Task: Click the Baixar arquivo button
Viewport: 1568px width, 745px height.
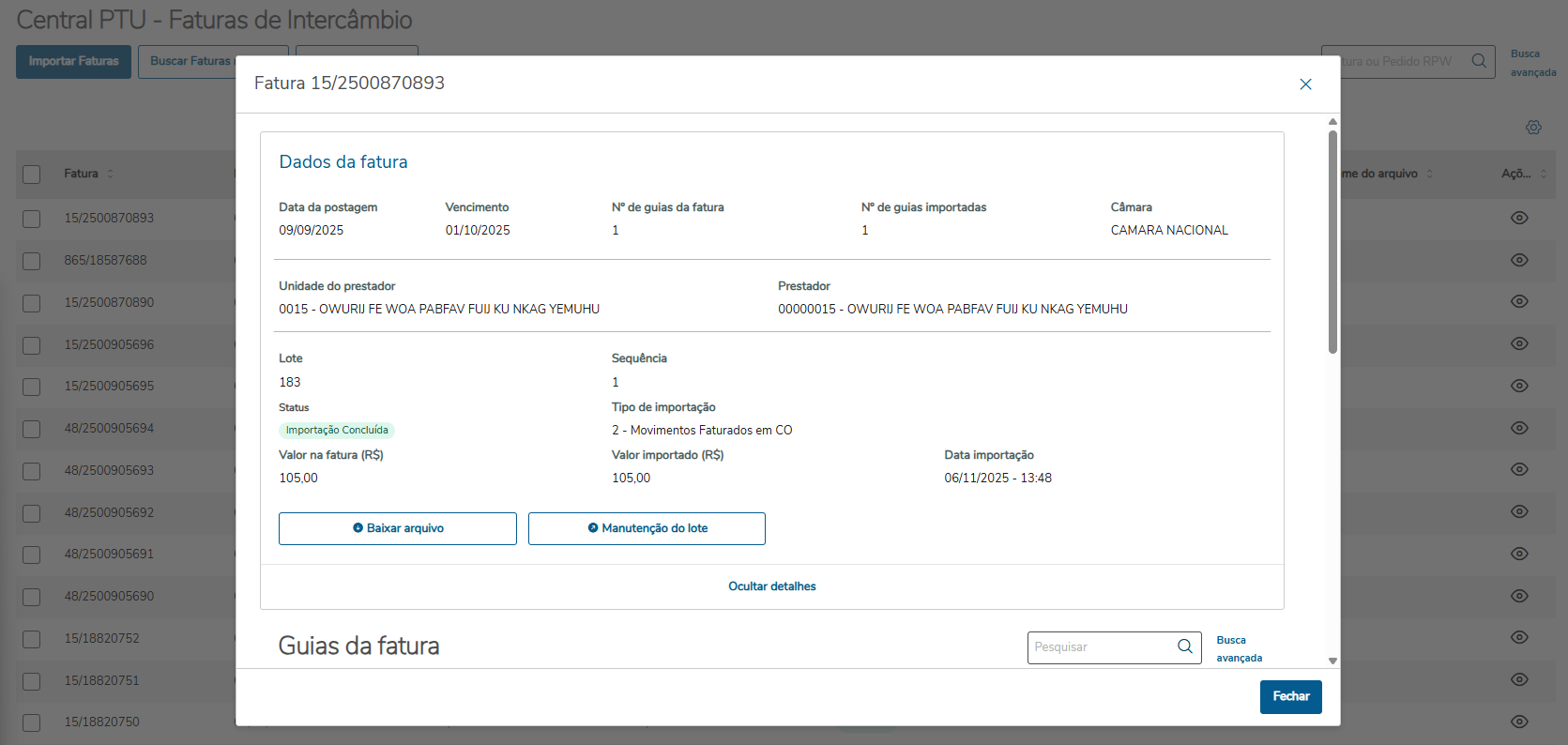Action: [x=398, y=528]
